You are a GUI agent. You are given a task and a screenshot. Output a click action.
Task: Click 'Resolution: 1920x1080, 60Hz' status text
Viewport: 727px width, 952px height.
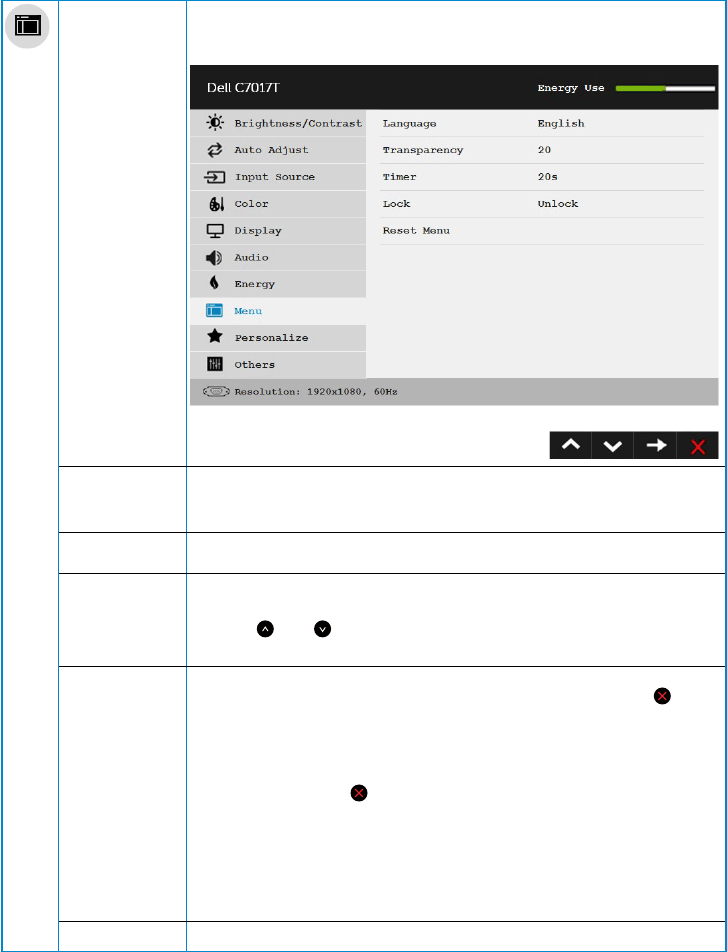(316, 392)
